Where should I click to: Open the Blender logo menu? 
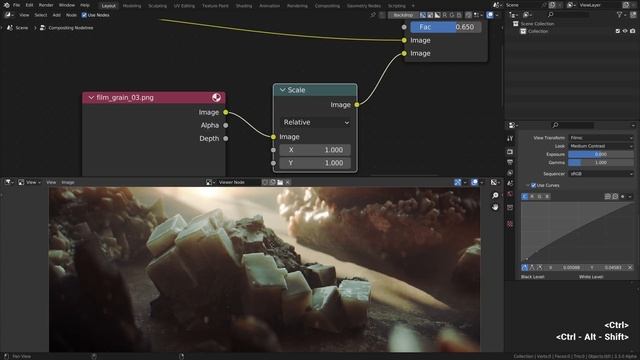(6, 5)
